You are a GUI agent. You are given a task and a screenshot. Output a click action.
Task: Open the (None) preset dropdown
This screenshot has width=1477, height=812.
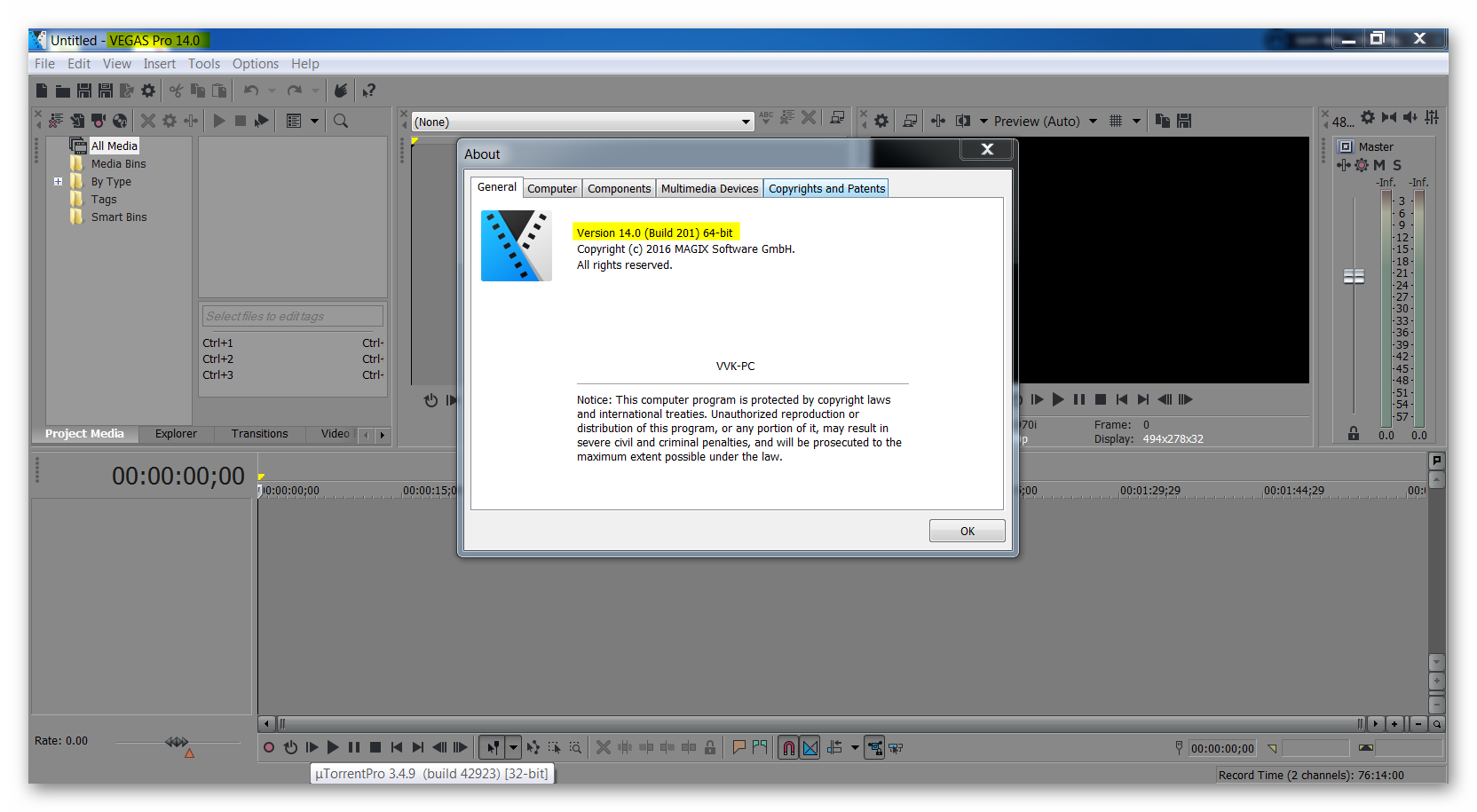tap(746, 122)
